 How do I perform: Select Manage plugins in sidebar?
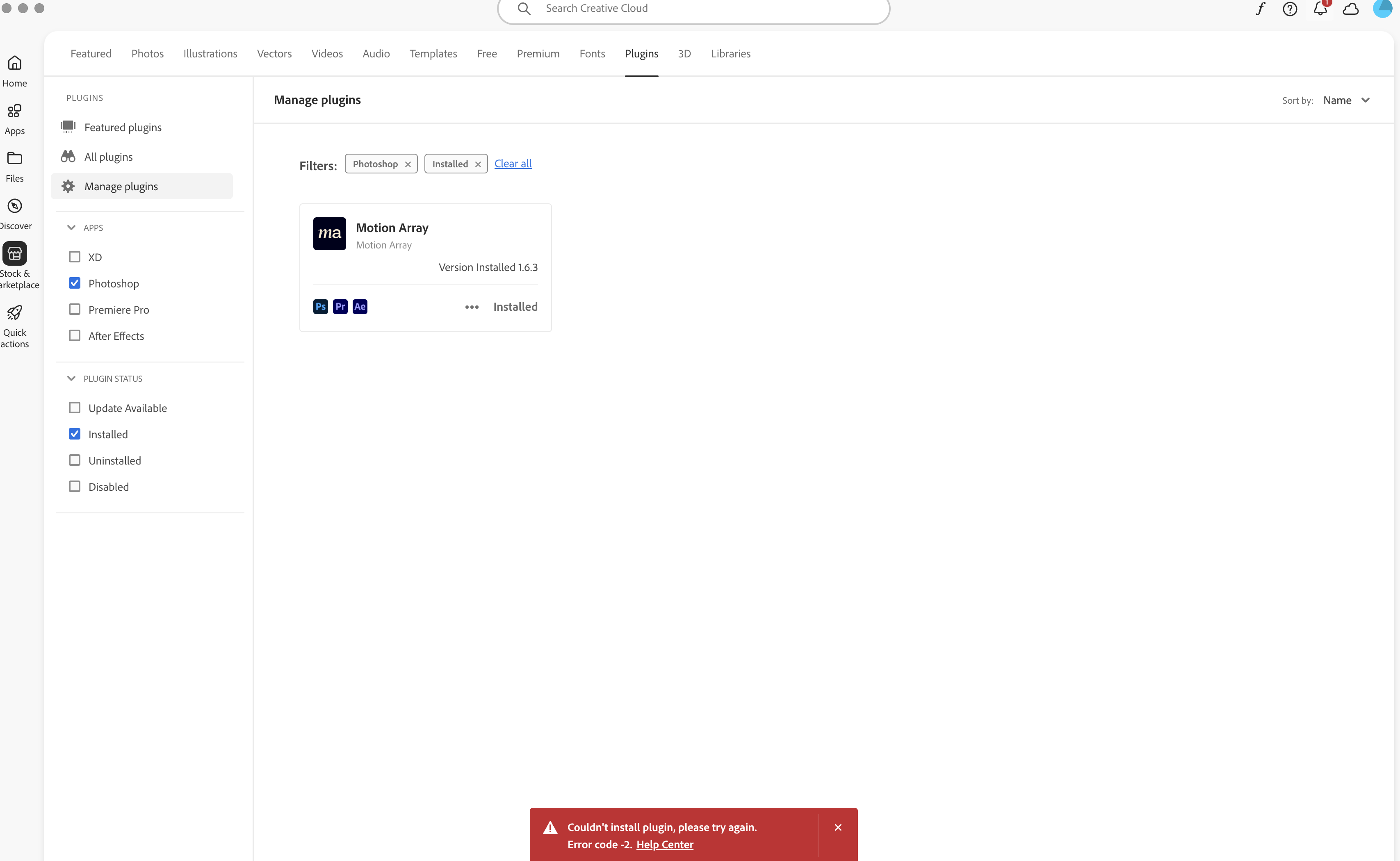(142, 186)
